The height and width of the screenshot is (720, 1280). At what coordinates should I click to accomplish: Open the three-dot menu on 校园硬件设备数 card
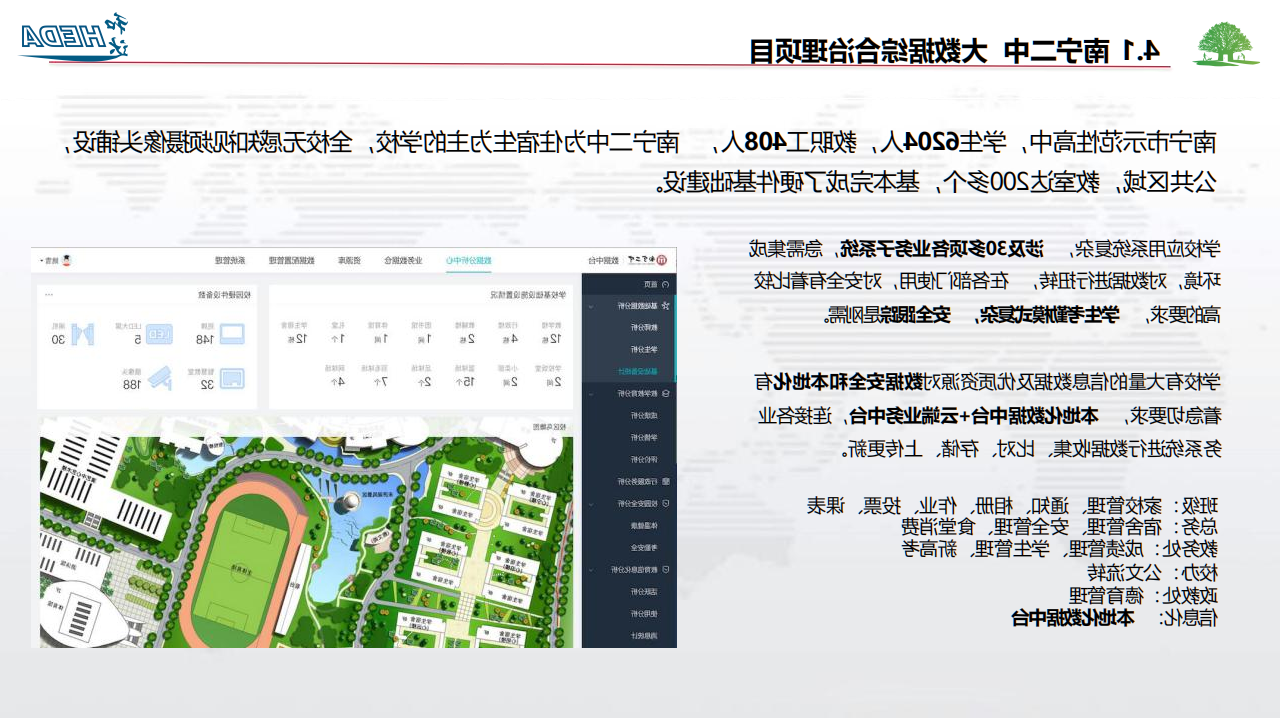tap(49, 295)
